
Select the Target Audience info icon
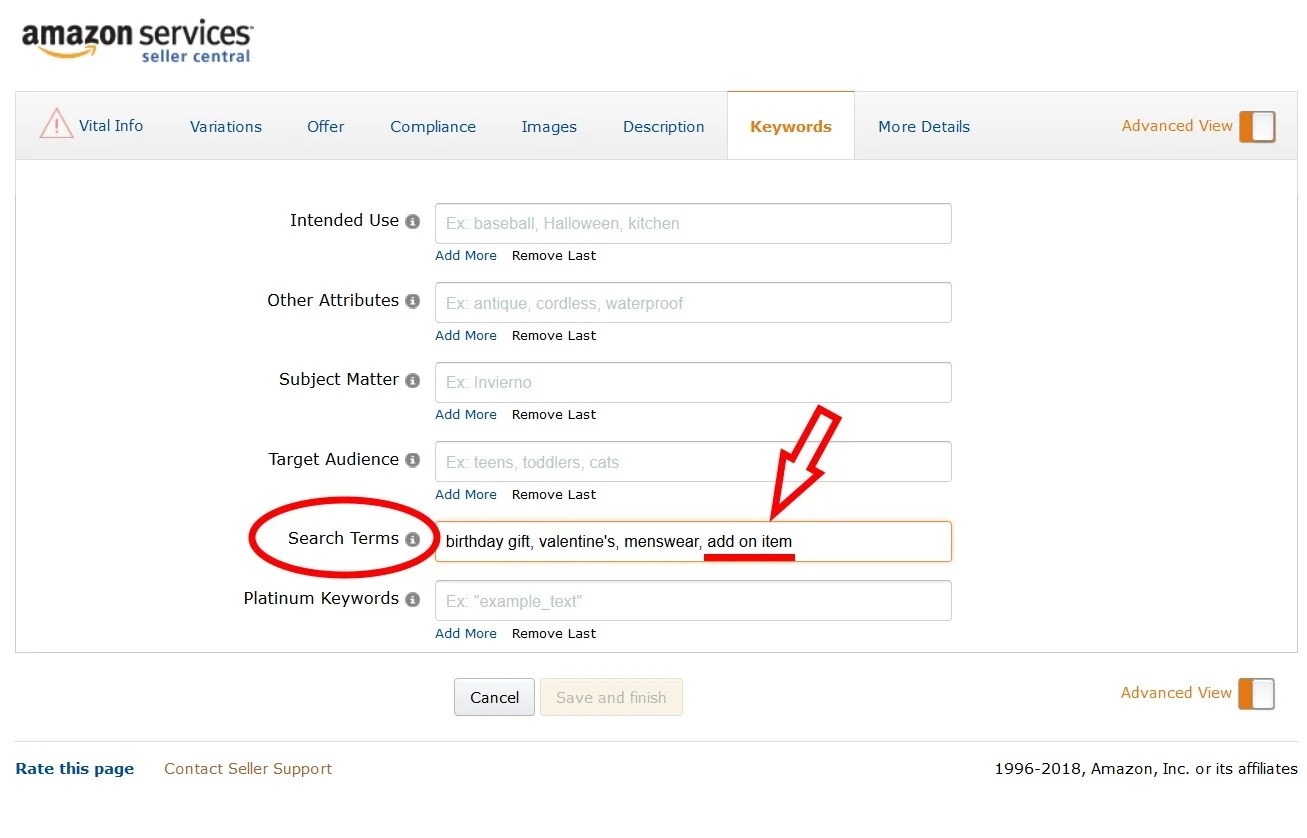412,460
